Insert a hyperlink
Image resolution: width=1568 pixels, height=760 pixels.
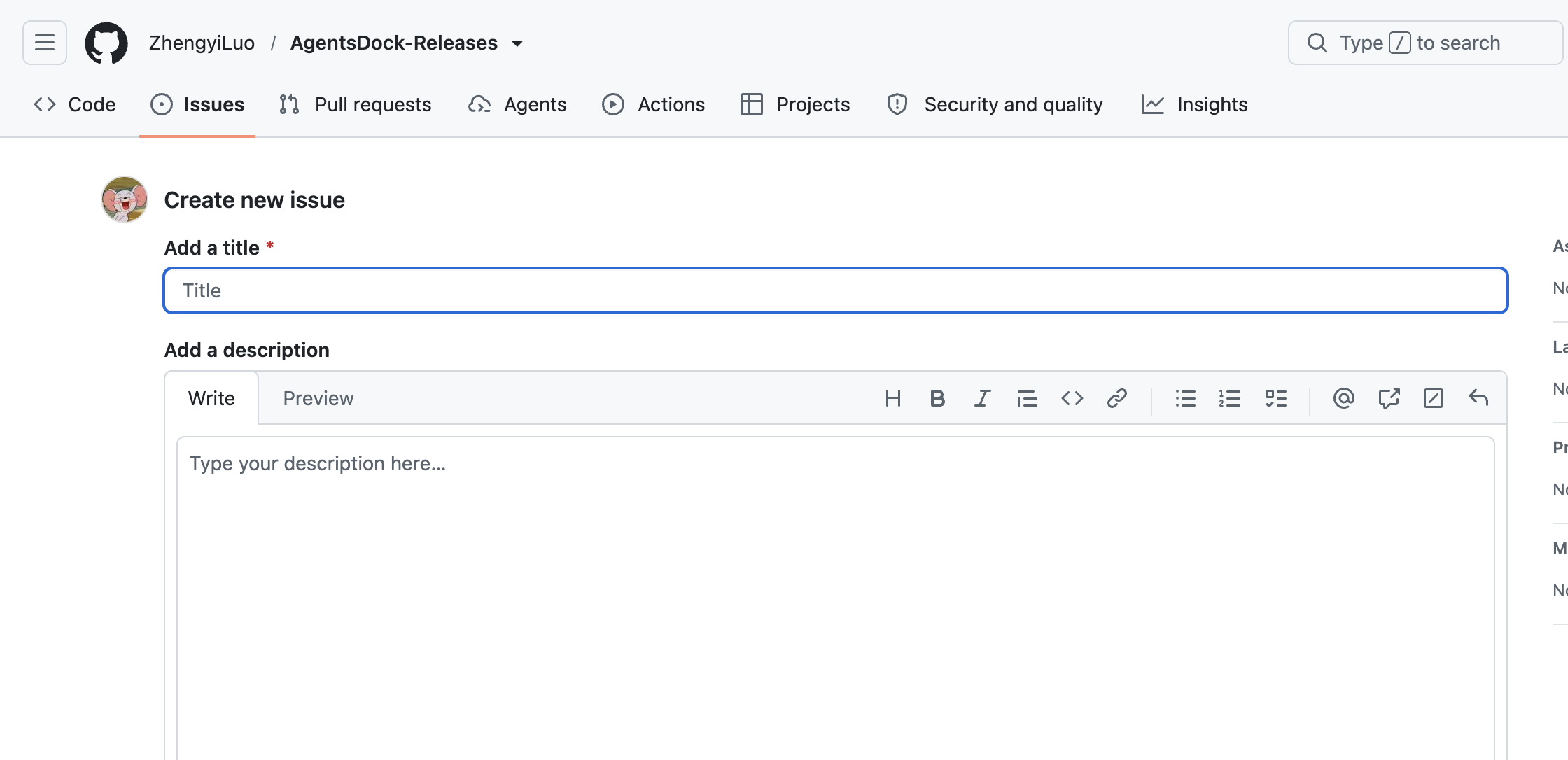[1117, 398]
